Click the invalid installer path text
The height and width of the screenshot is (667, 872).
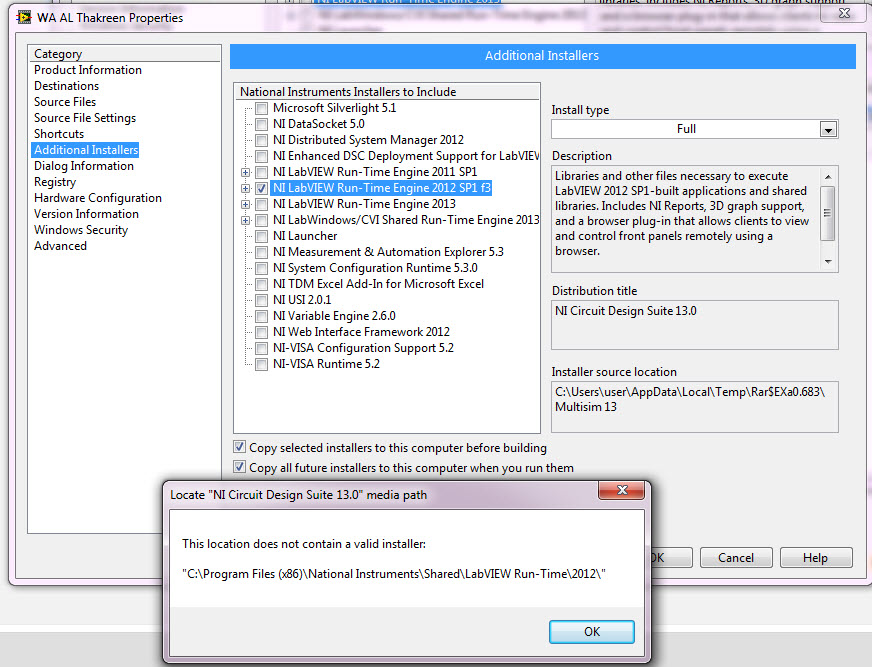394,574
